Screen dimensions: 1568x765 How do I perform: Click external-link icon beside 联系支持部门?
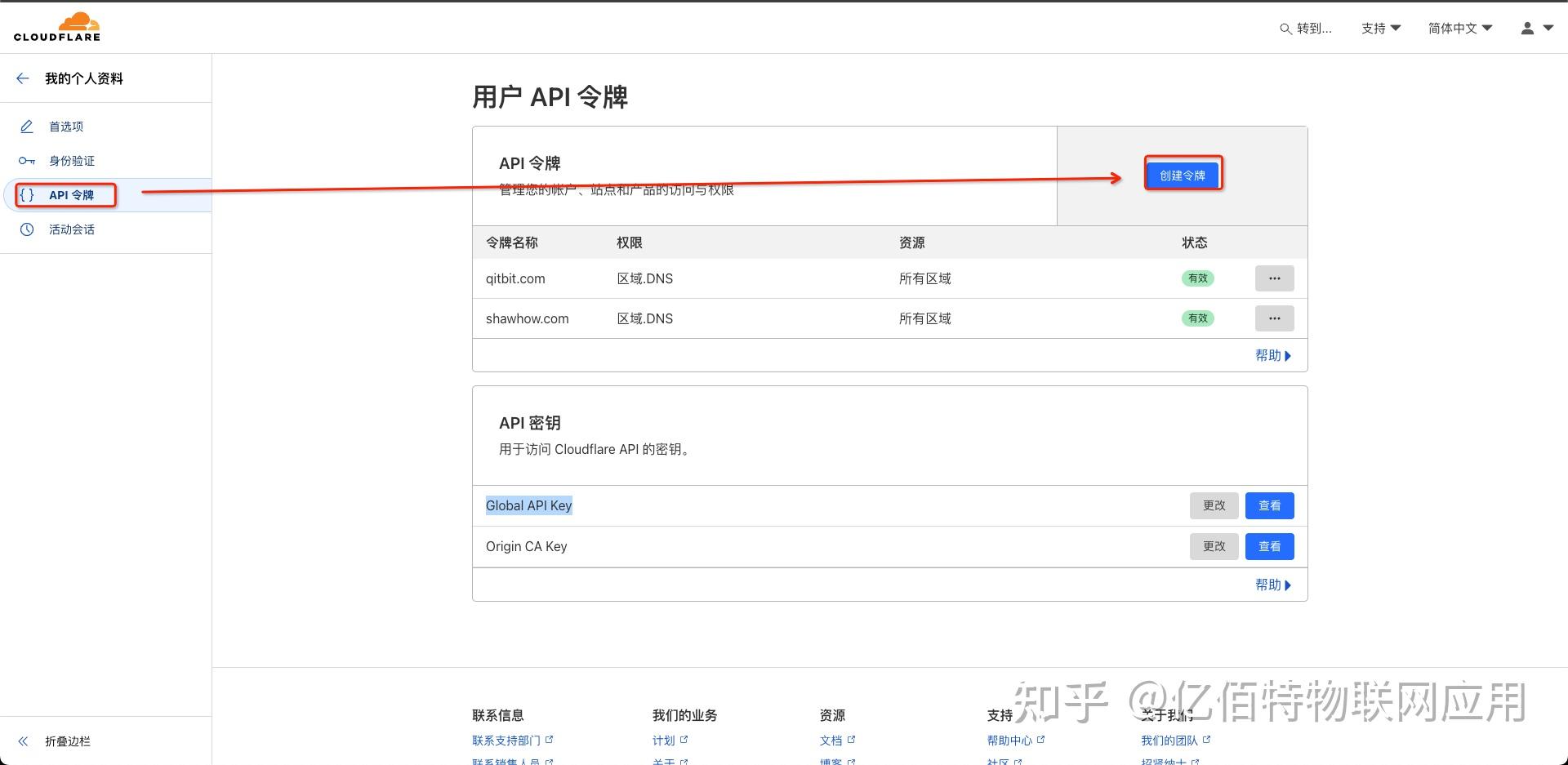[x=549, y=740]
